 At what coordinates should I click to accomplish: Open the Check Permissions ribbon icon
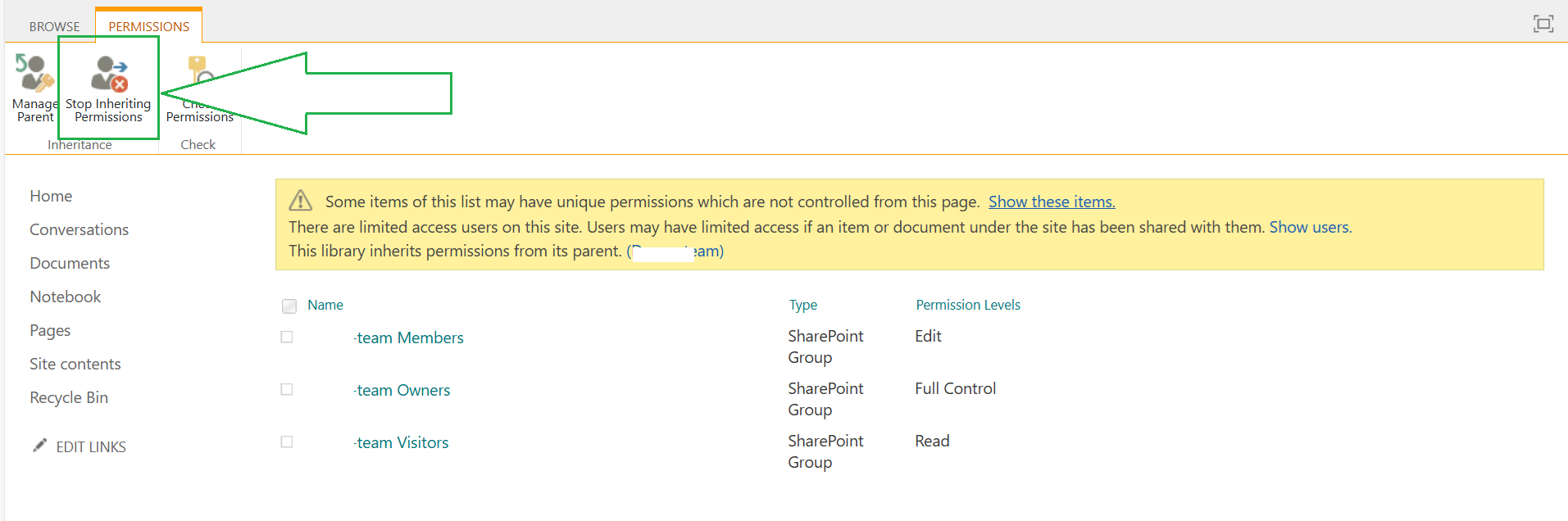(x=200, y=72)
